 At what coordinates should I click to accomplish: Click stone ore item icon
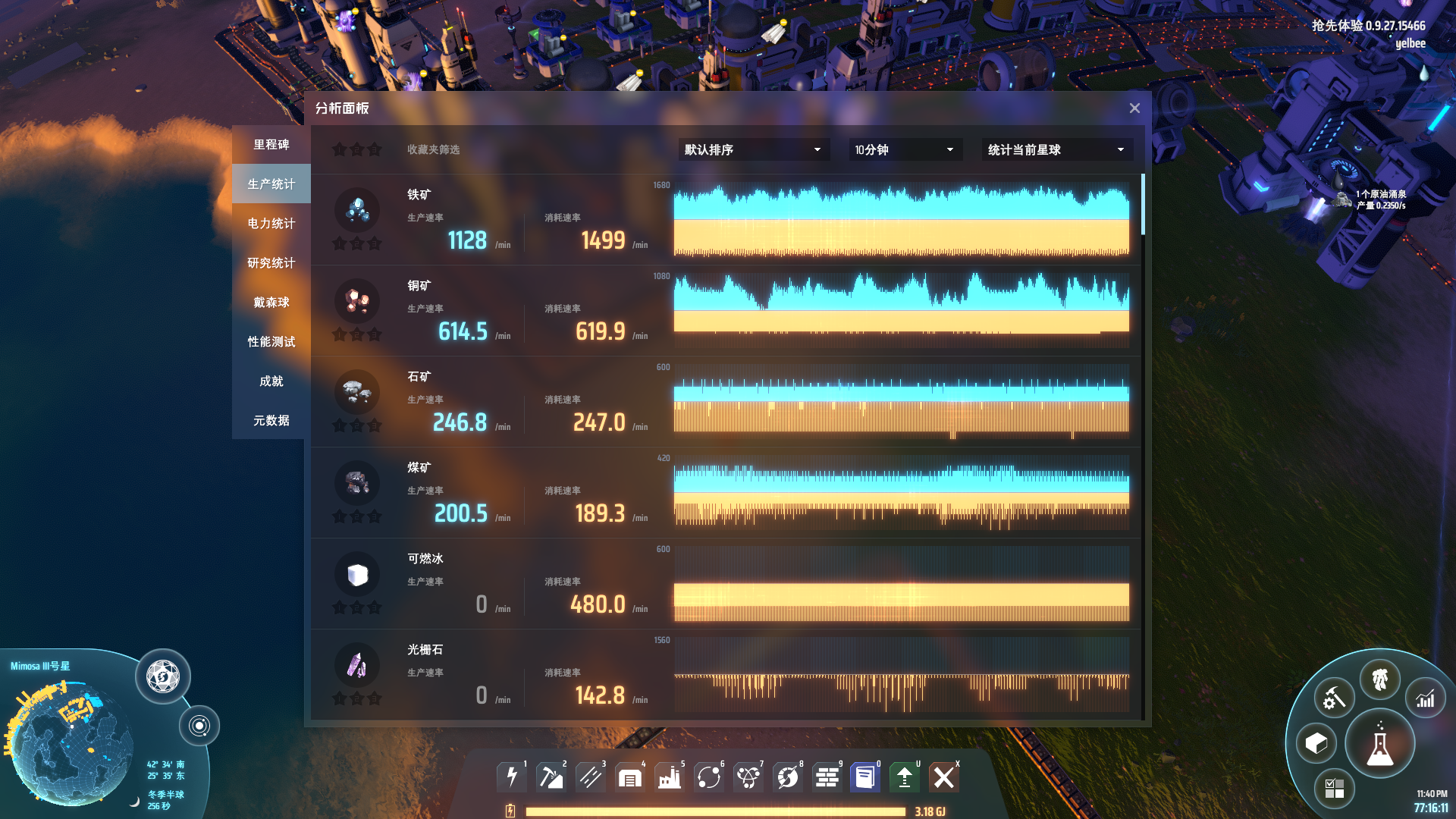coord(357,392)
